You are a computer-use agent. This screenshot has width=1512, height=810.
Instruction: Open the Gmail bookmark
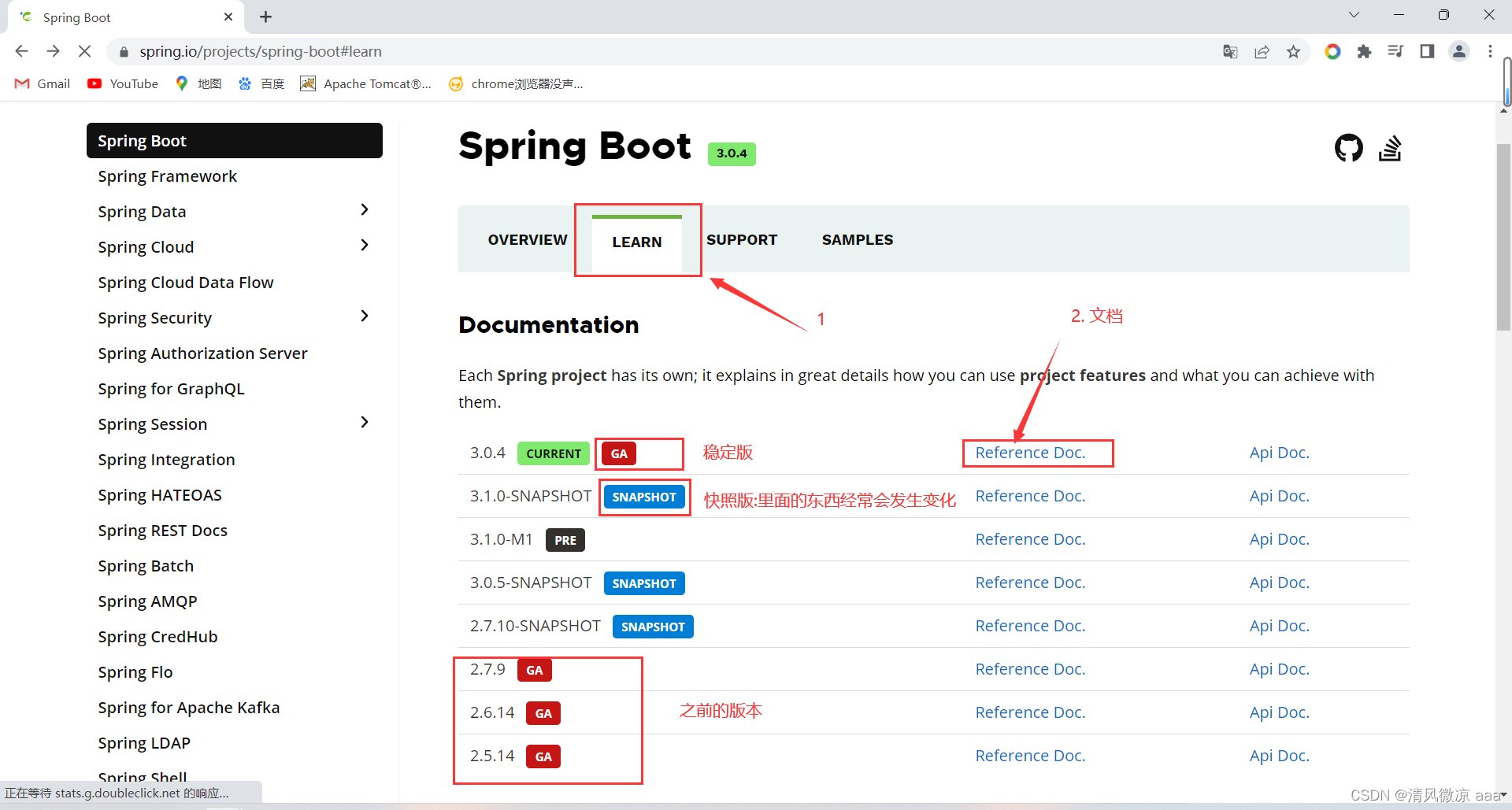pyautogui.click(x=43, y=83)
